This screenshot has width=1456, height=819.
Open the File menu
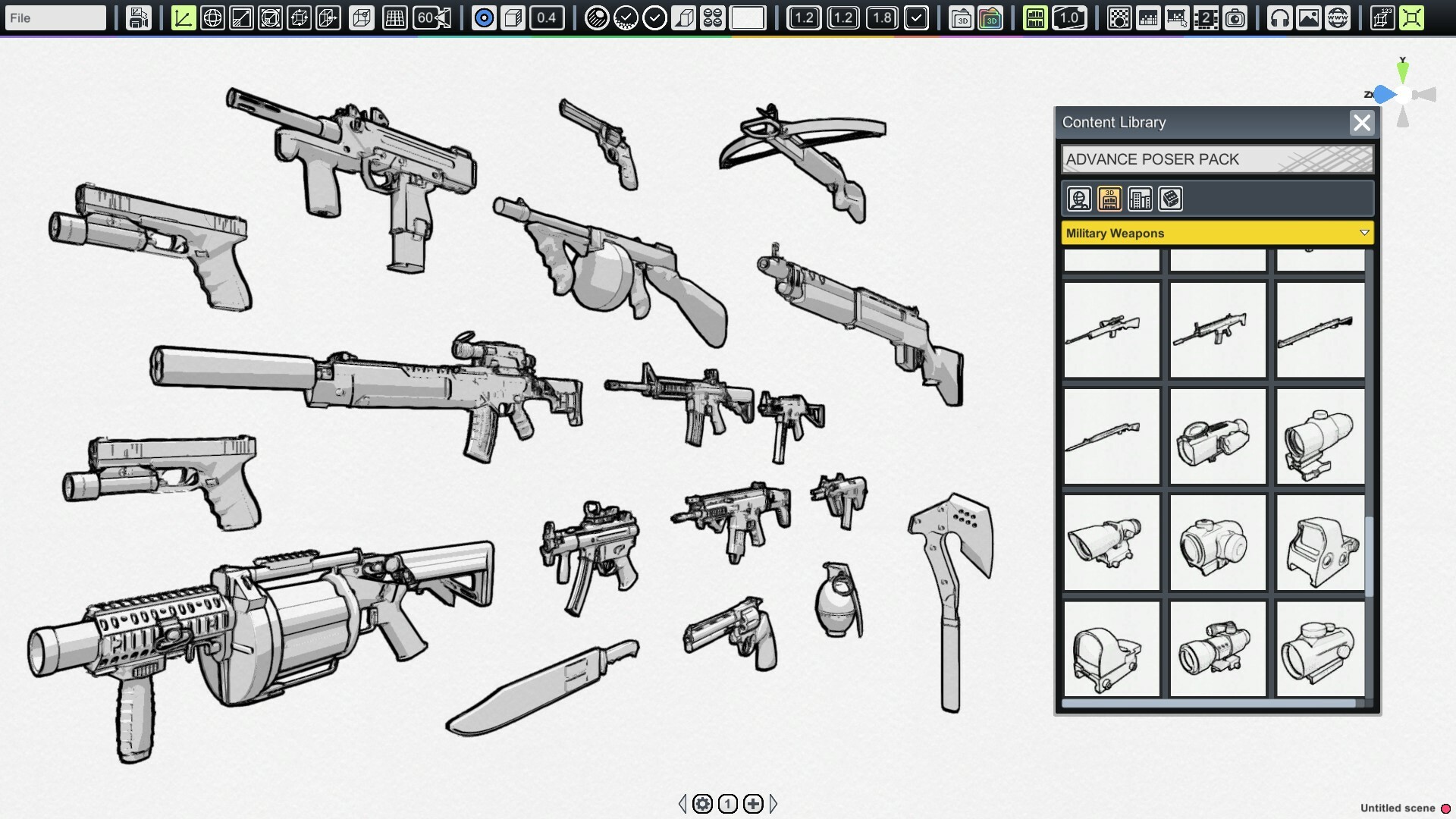coord(55,17)
